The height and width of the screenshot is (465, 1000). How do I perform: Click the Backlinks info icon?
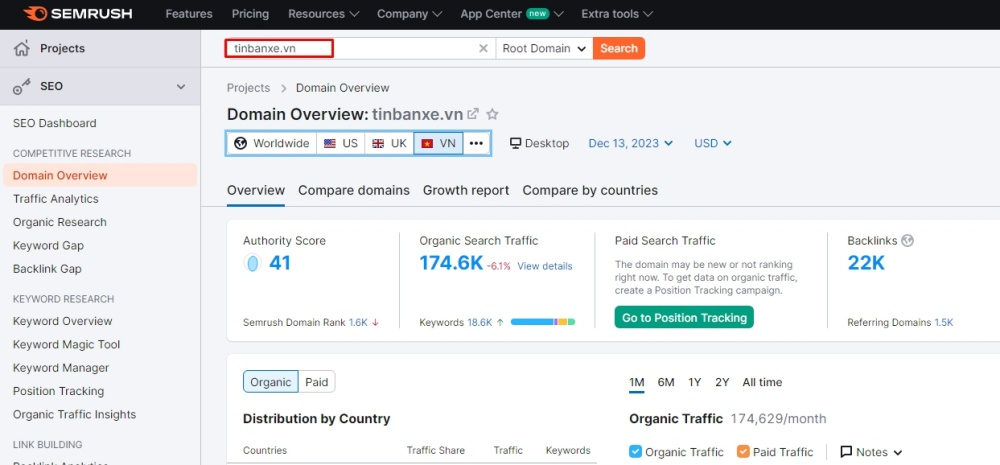click(x=908, y=240)
